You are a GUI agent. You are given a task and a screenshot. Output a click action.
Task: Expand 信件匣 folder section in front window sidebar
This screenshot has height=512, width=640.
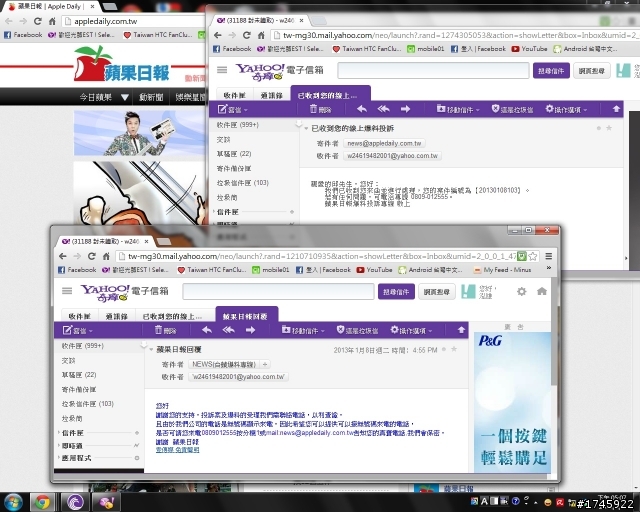pyautogui.click(x=60, y=432)
